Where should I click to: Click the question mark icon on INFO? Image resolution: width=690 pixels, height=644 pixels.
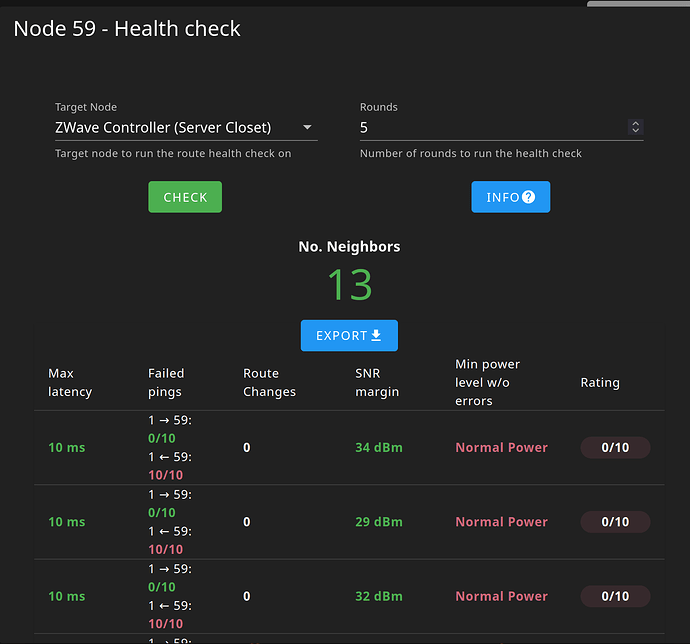point(529,197)
